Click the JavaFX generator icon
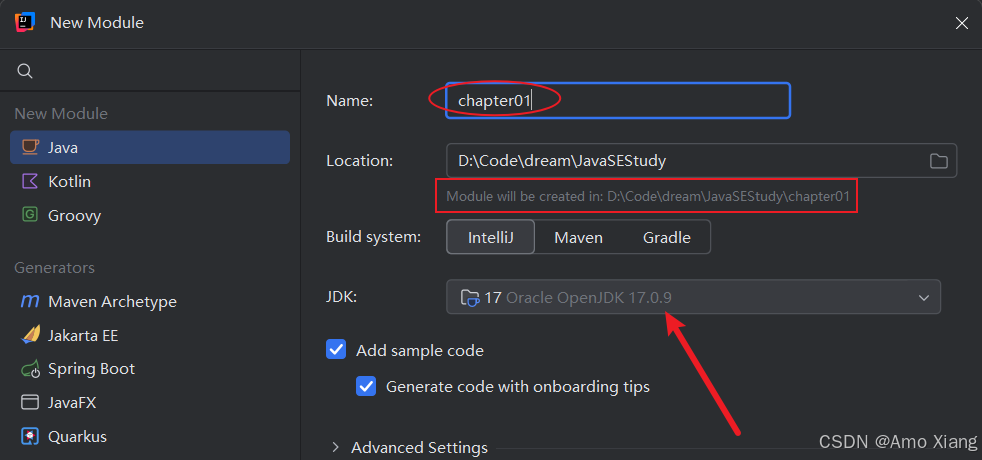Viewport: 982px width, 460px height. [x=30, y=403]
